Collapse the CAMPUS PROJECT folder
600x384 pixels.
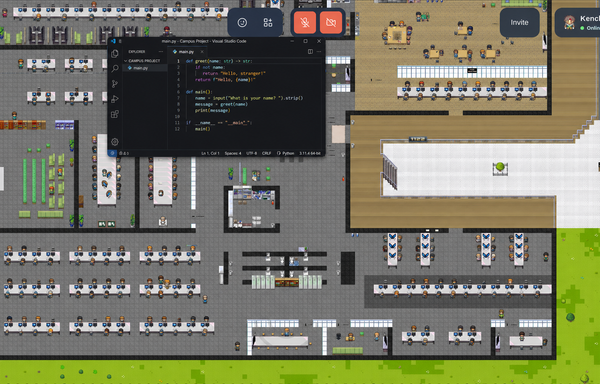pyautogui.click(x=145, y=61)
